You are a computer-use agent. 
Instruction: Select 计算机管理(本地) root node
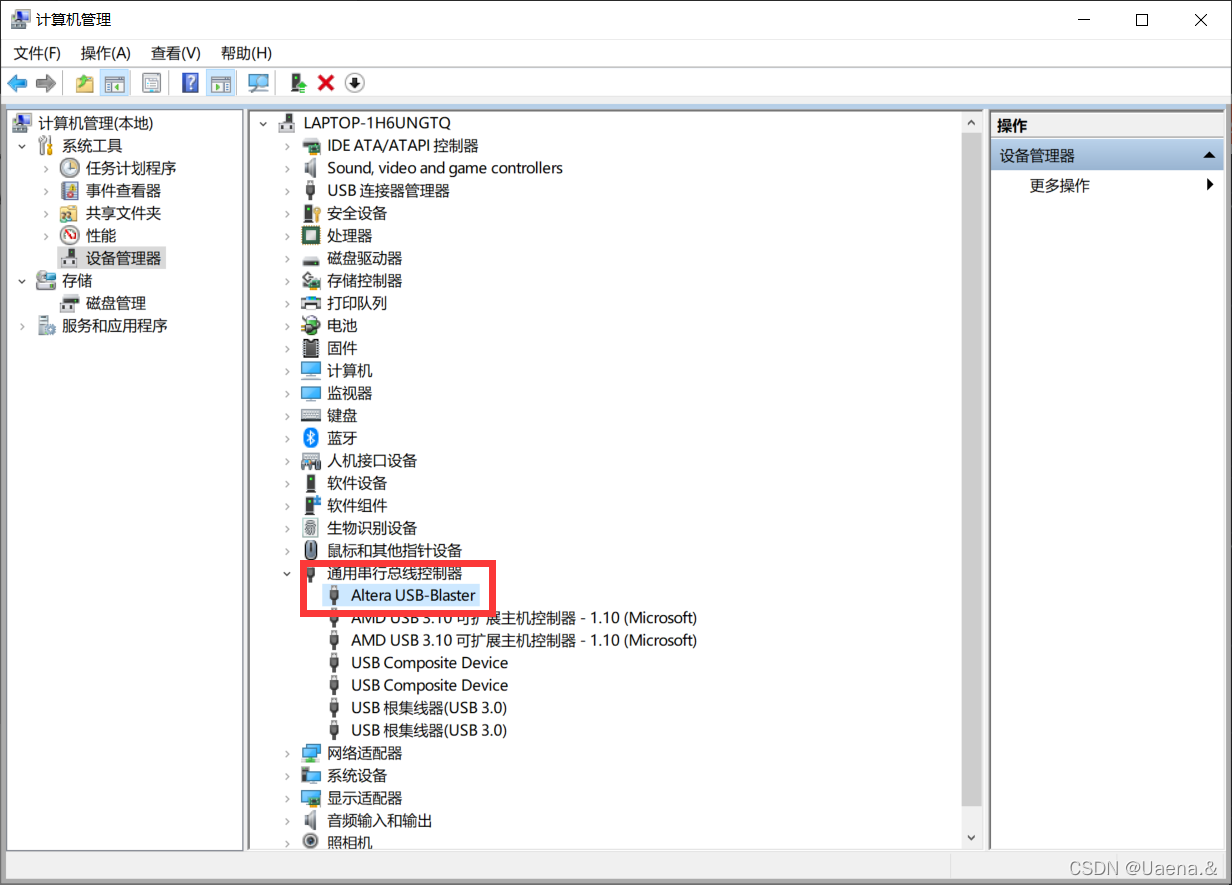[x=95, y=123]
